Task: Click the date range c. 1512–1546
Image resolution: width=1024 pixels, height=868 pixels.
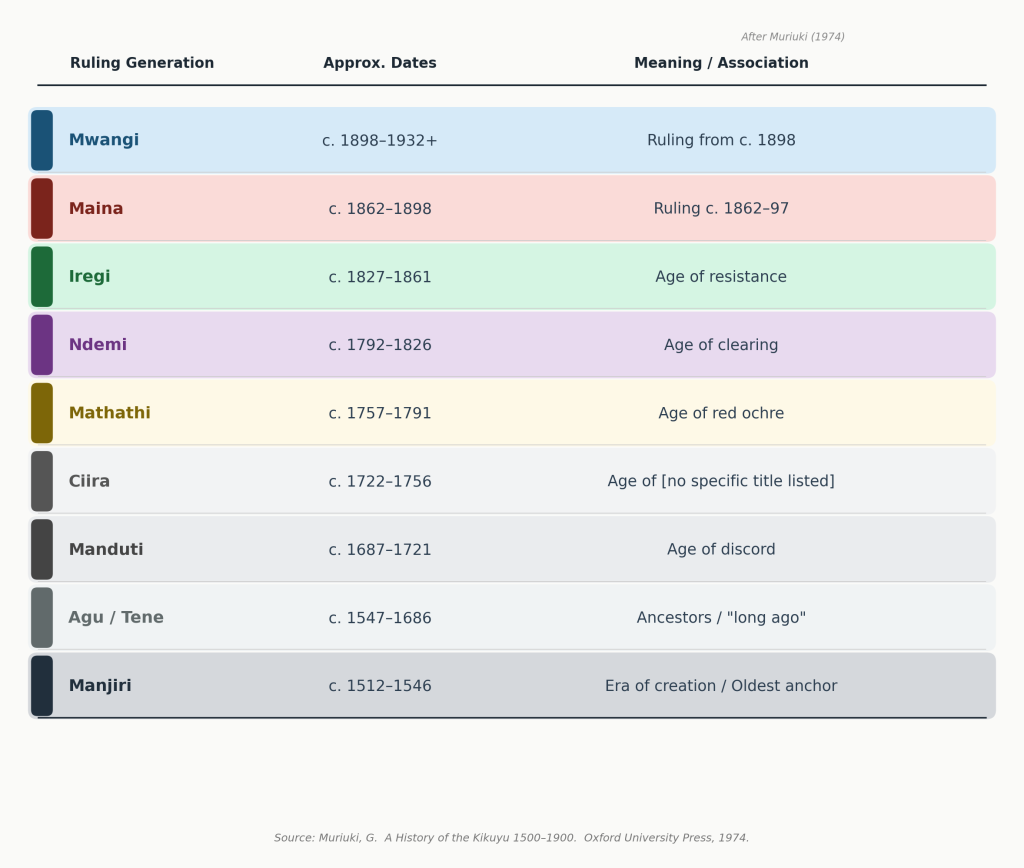Action: click(380, 686)
